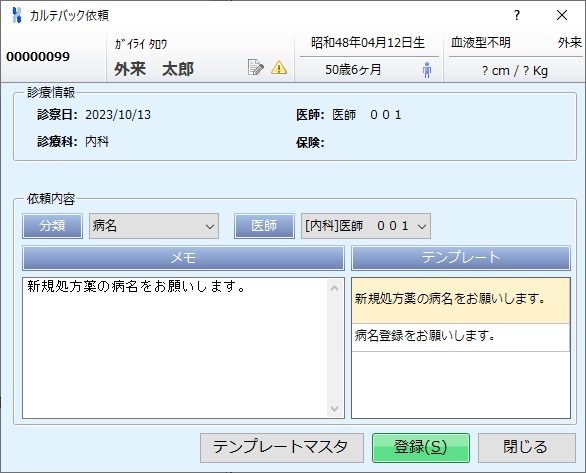Click the 分類 button
Screen dimensions: 586x473
[x=52, y=226]
